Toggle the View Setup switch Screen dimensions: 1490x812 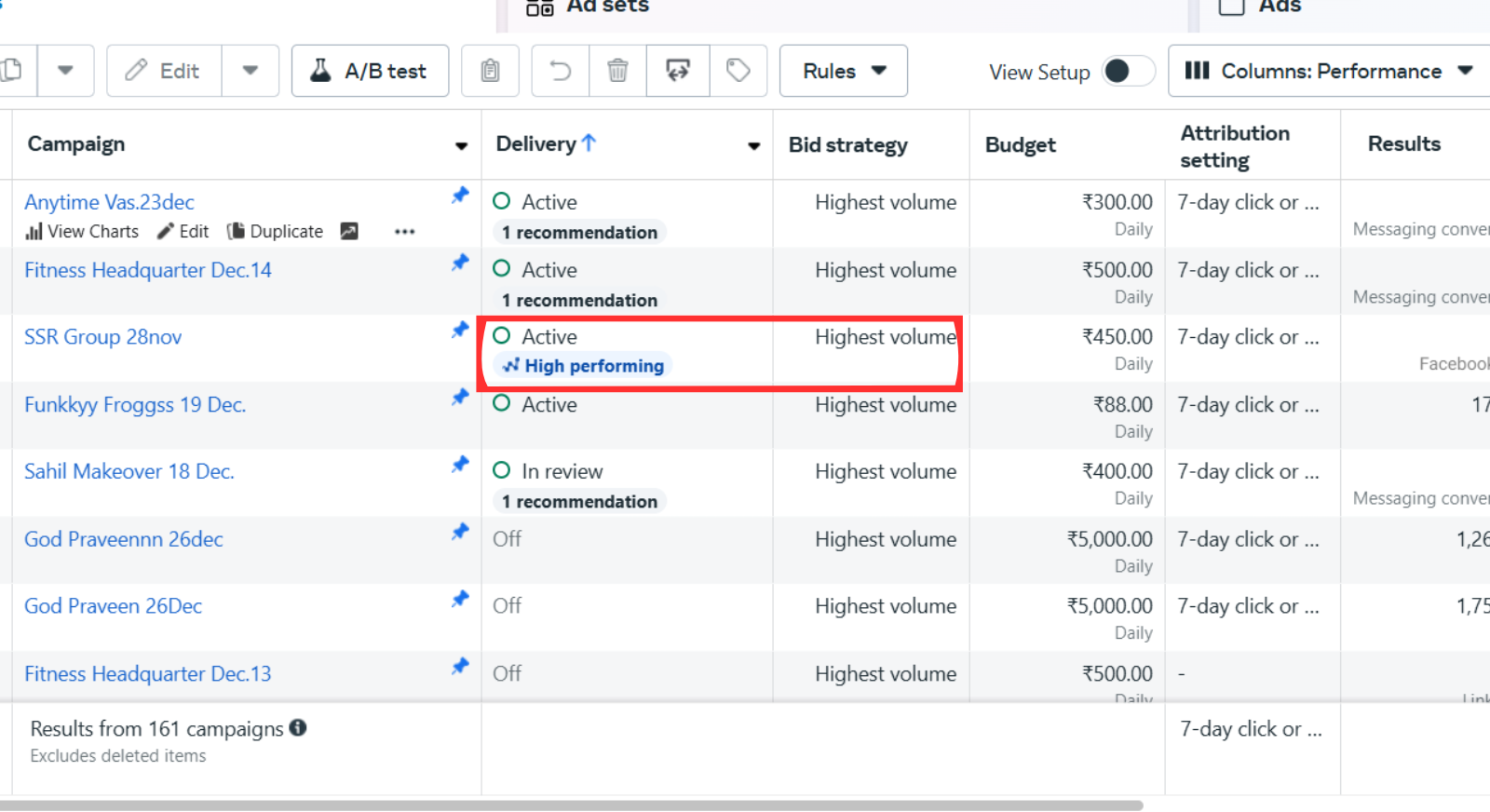pyautogui.click(x=1128, y=72)
